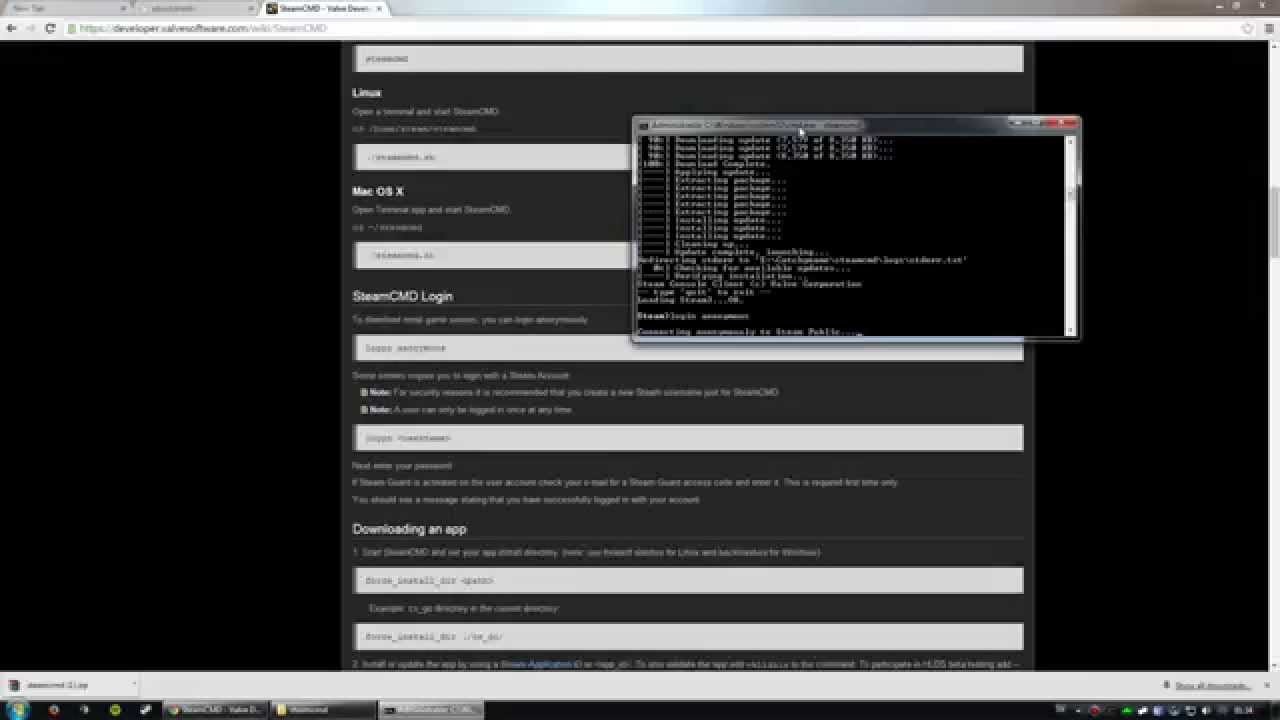Click Show all downloads link
Image resolution: width=1280 pixels, height=720 pixels.
click(x=1212, y=685)
